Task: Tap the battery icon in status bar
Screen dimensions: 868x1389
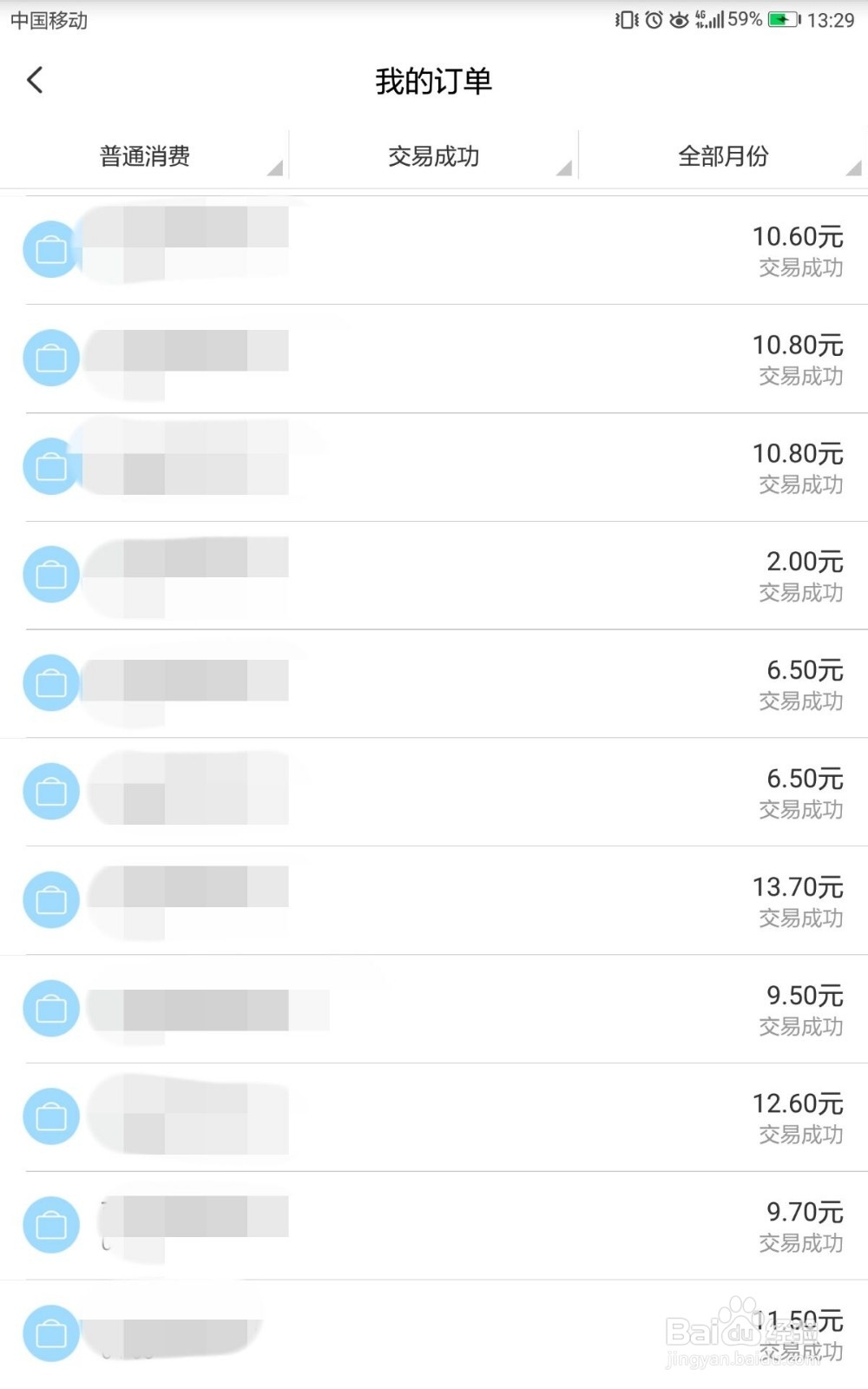Action: tap(784, 19)
